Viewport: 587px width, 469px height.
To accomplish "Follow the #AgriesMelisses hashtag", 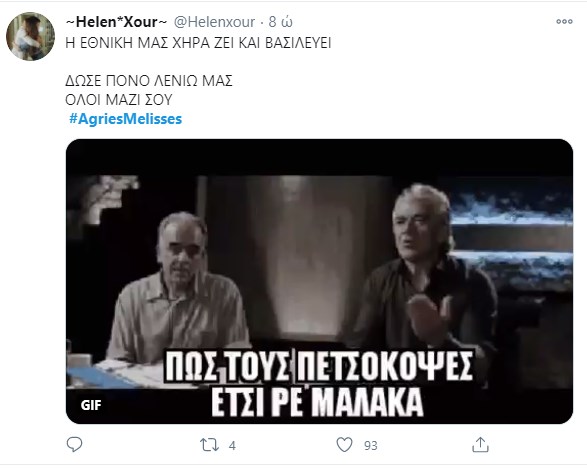I will tap(125, 119).
